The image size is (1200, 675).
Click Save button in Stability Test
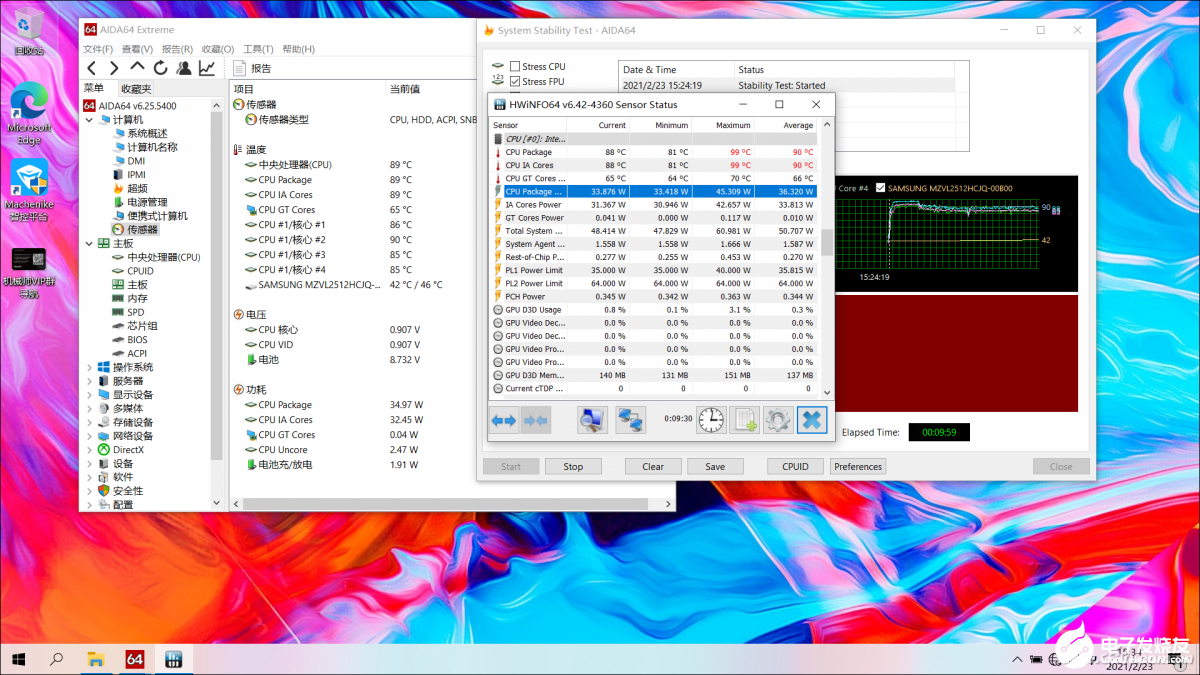pyautogui.click(x=715, y=466)
